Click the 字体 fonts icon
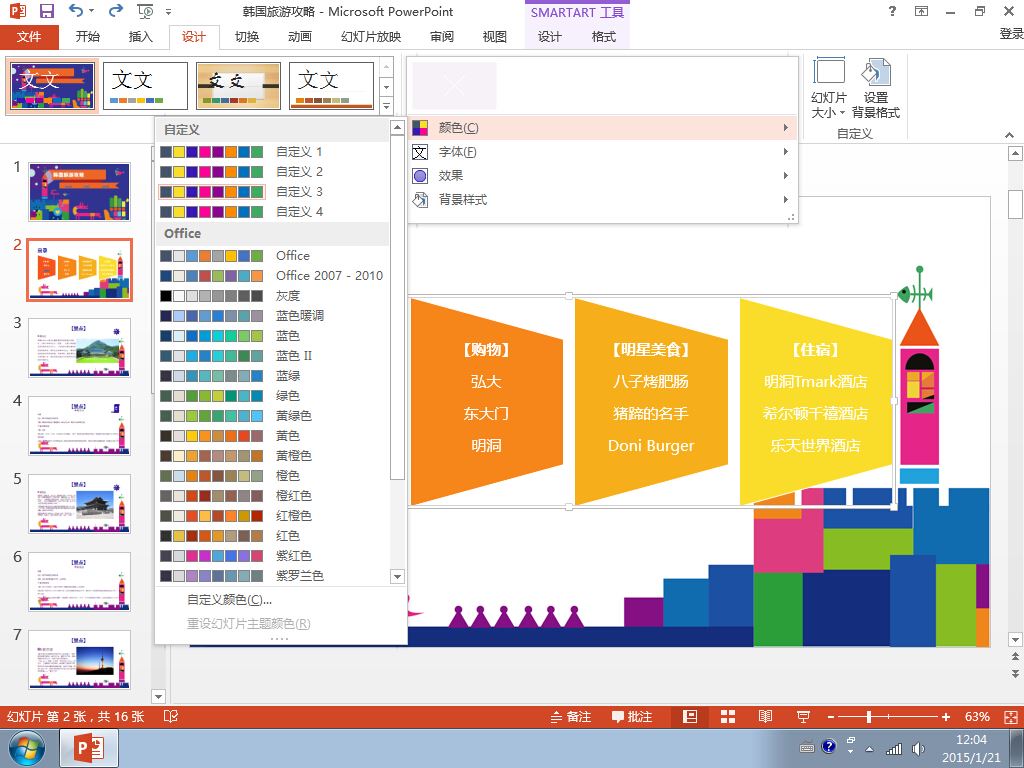 coord(420,152)
